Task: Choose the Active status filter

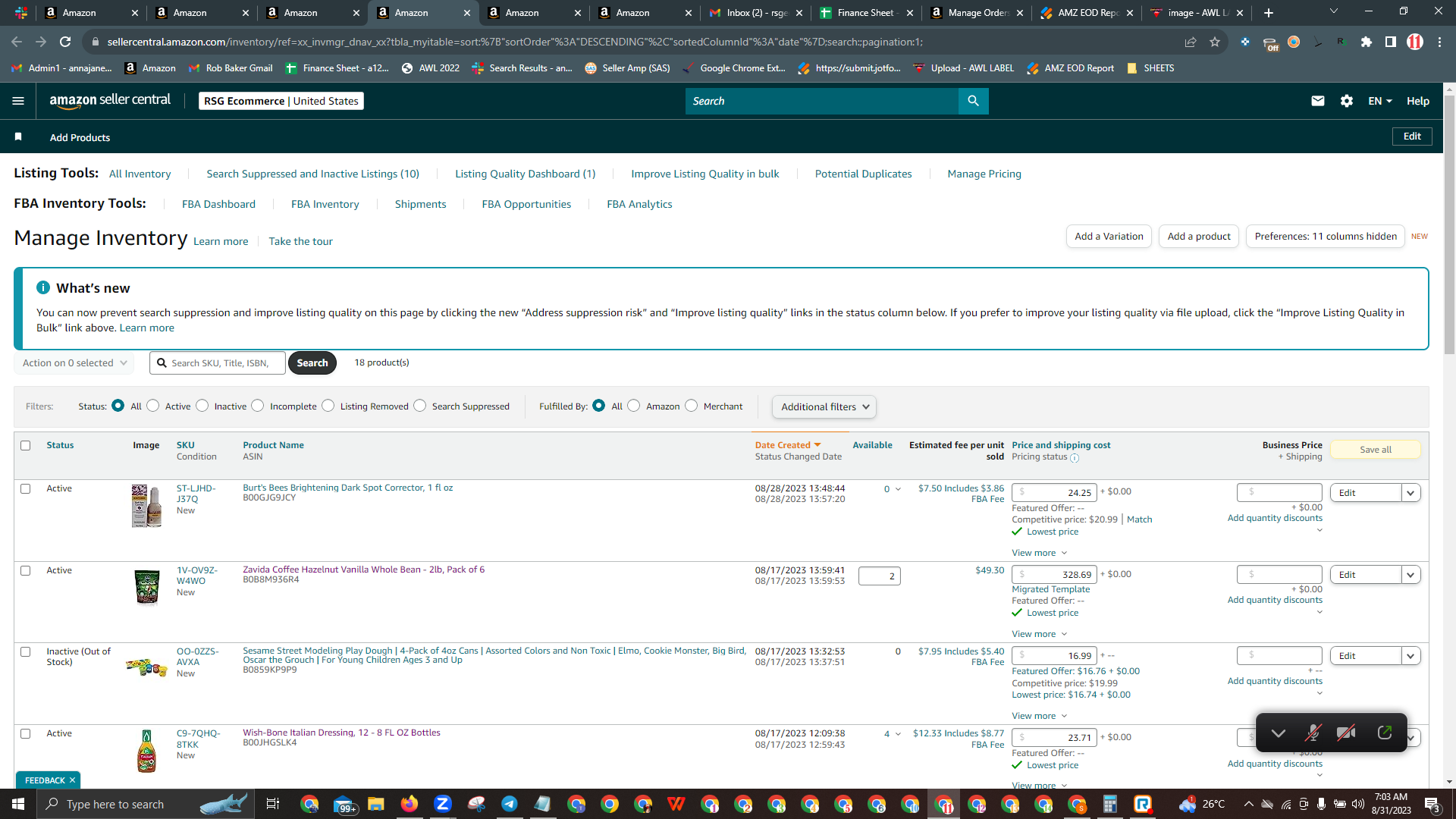Action: click(153, 406)
